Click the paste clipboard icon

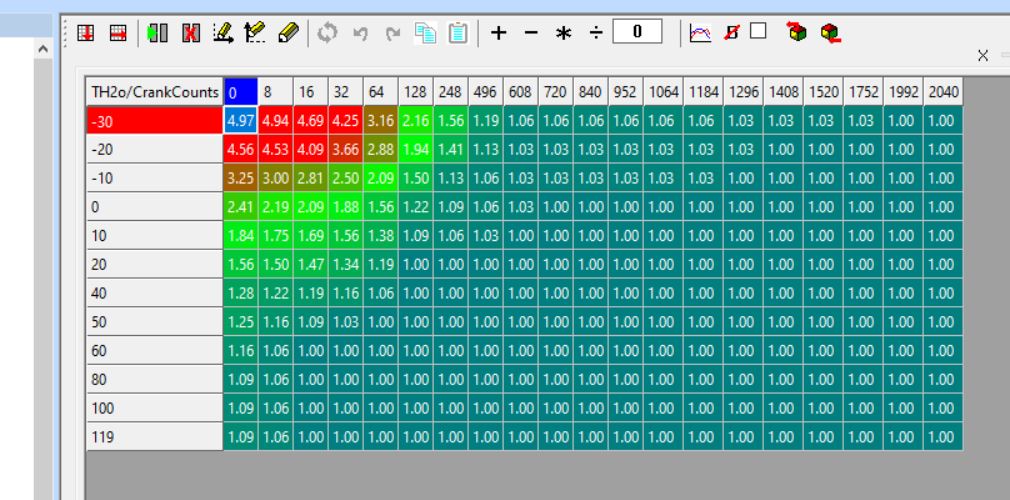point(458,33)
